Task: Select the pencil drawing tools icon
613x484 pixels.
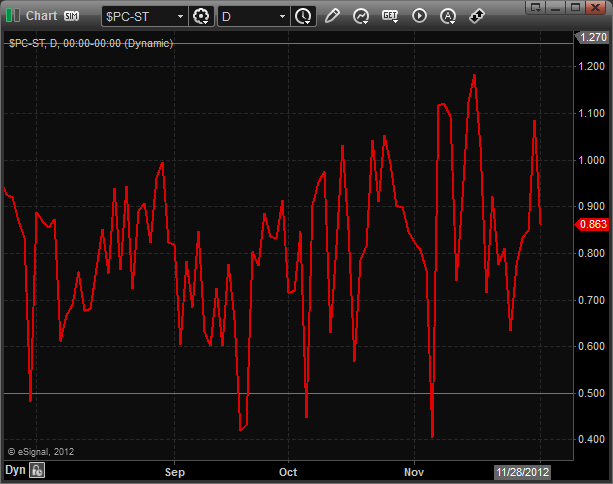Action: (332, 16)
